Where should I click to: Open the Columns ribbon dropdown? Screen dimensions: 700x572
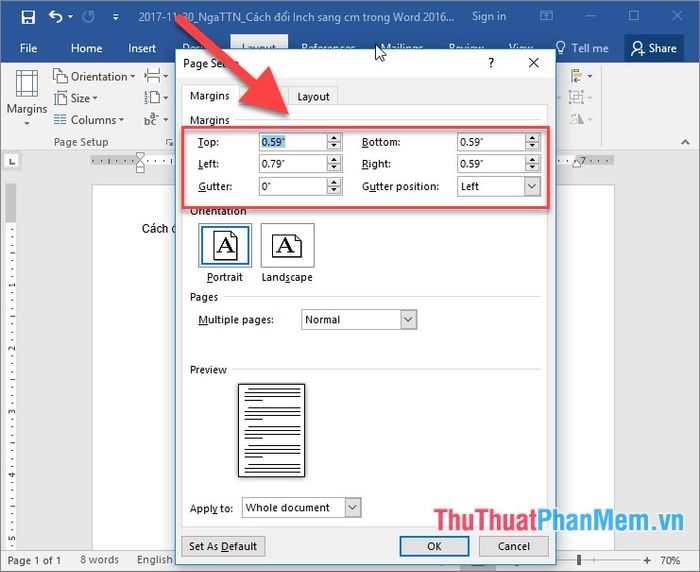89,120
